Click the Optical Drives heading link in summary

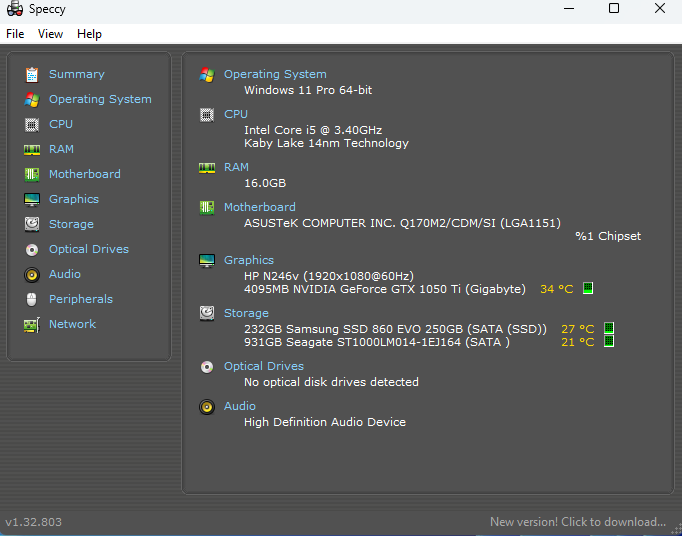coord(264,366)
